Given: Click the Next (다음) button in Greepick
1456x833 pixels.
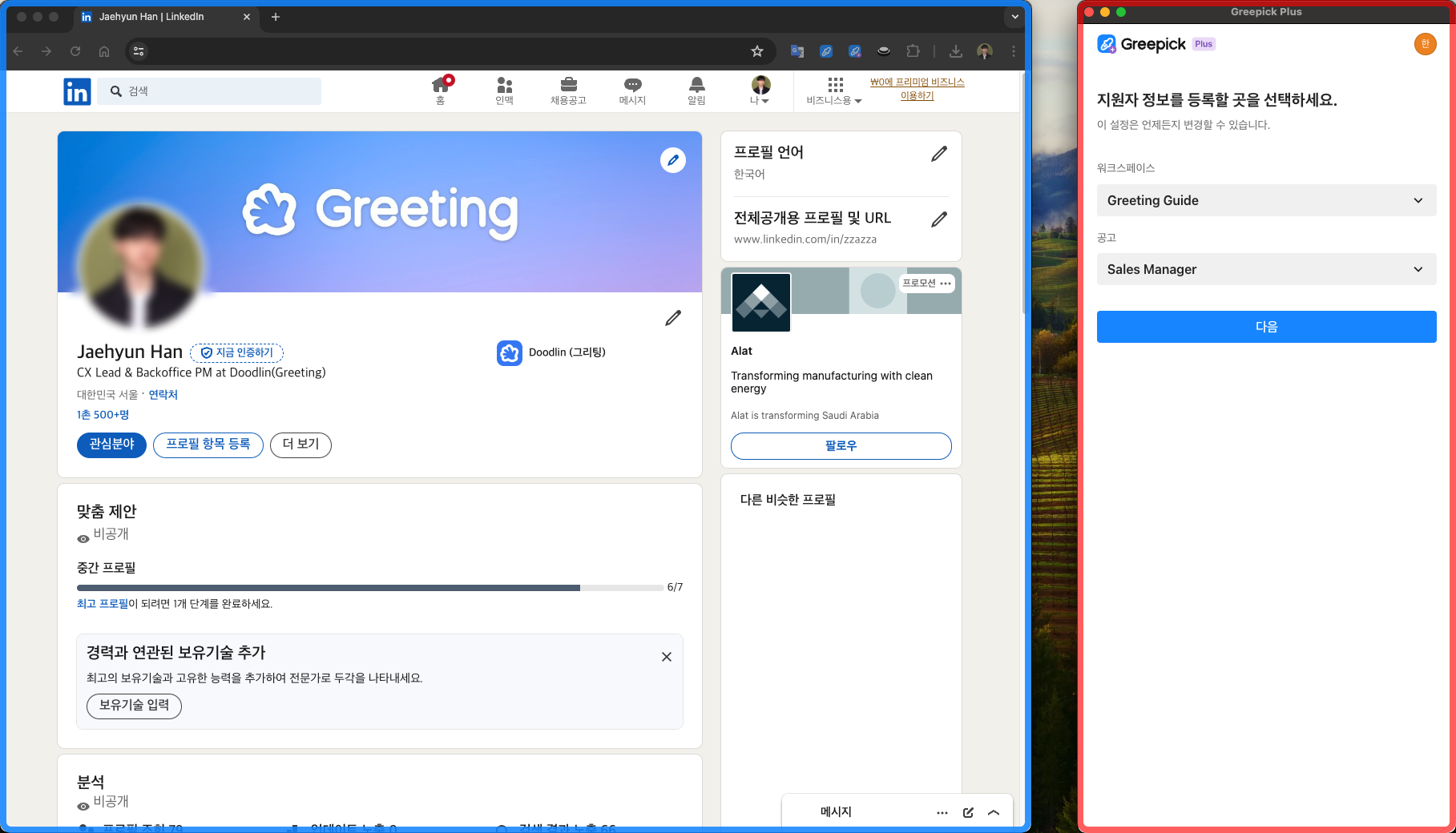Looking at the screenshot, I should tap(1266, 327).
